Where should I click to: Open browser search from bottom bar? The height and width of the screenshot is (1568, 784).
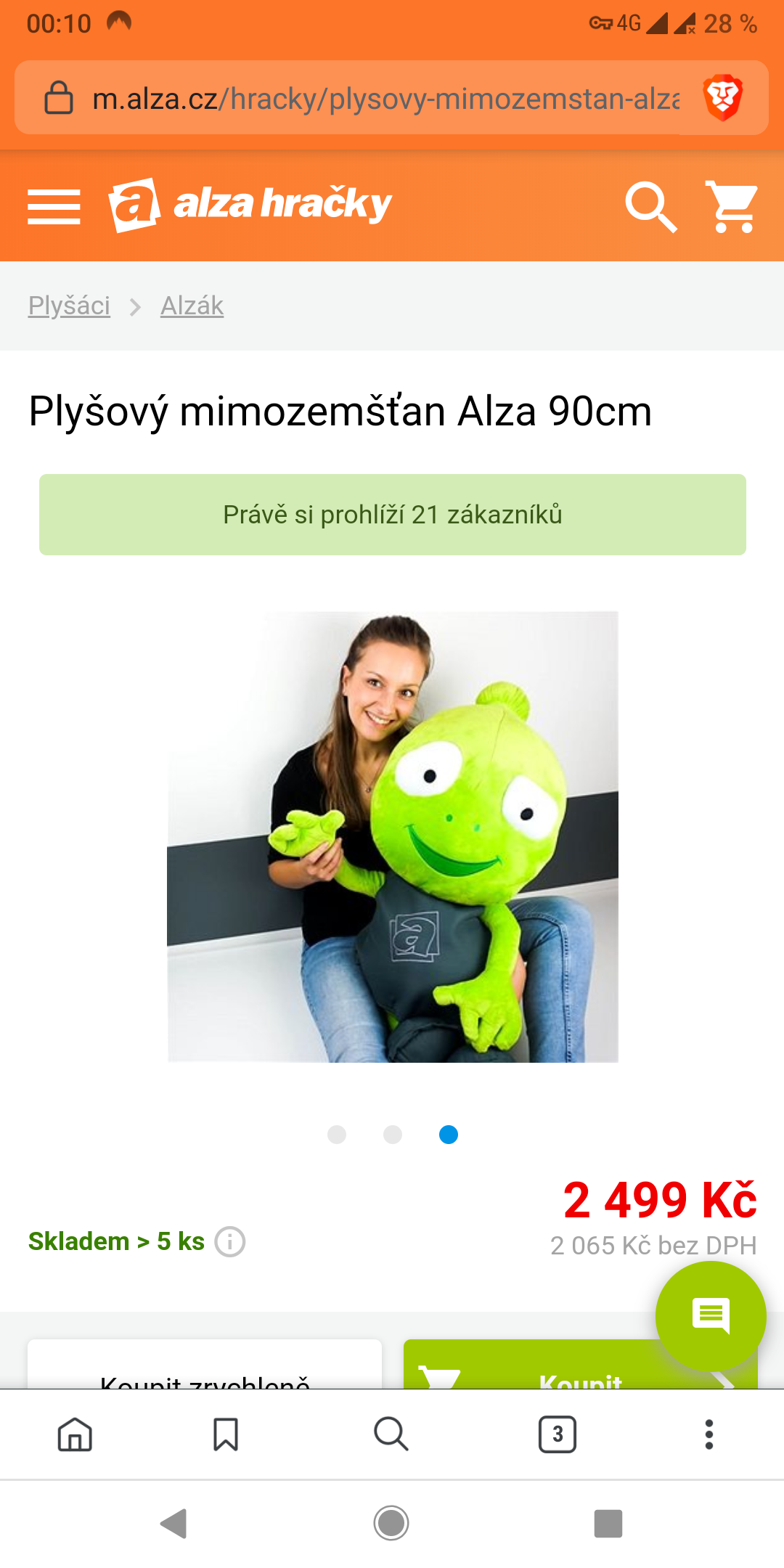[391, 1434]
